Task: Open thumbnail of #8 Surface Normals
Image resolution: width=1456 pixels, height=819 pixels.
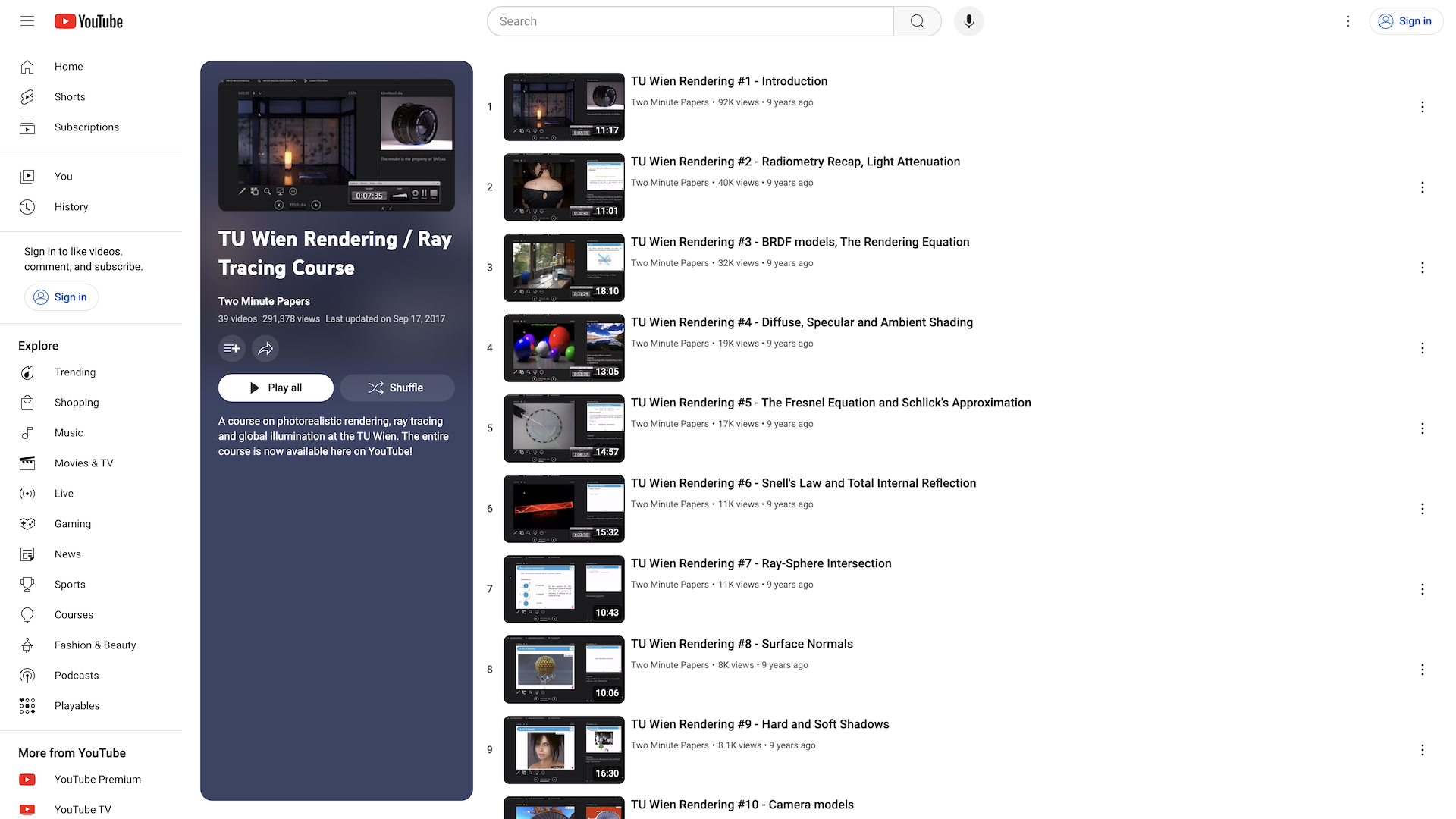Action: click(x=564, y=670)
